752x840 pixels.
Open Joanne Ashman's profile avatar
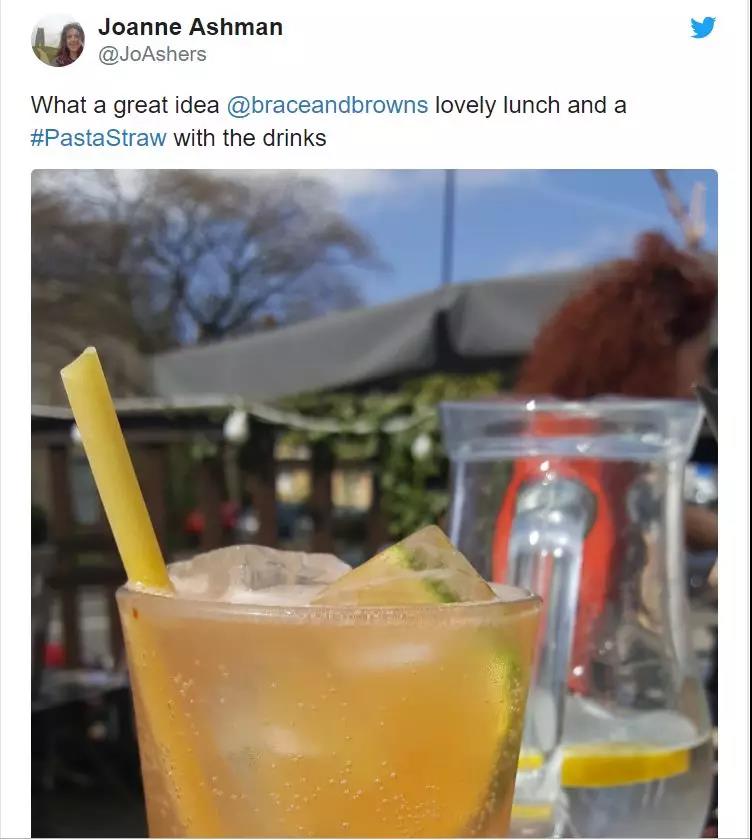[x=58, y=41]
